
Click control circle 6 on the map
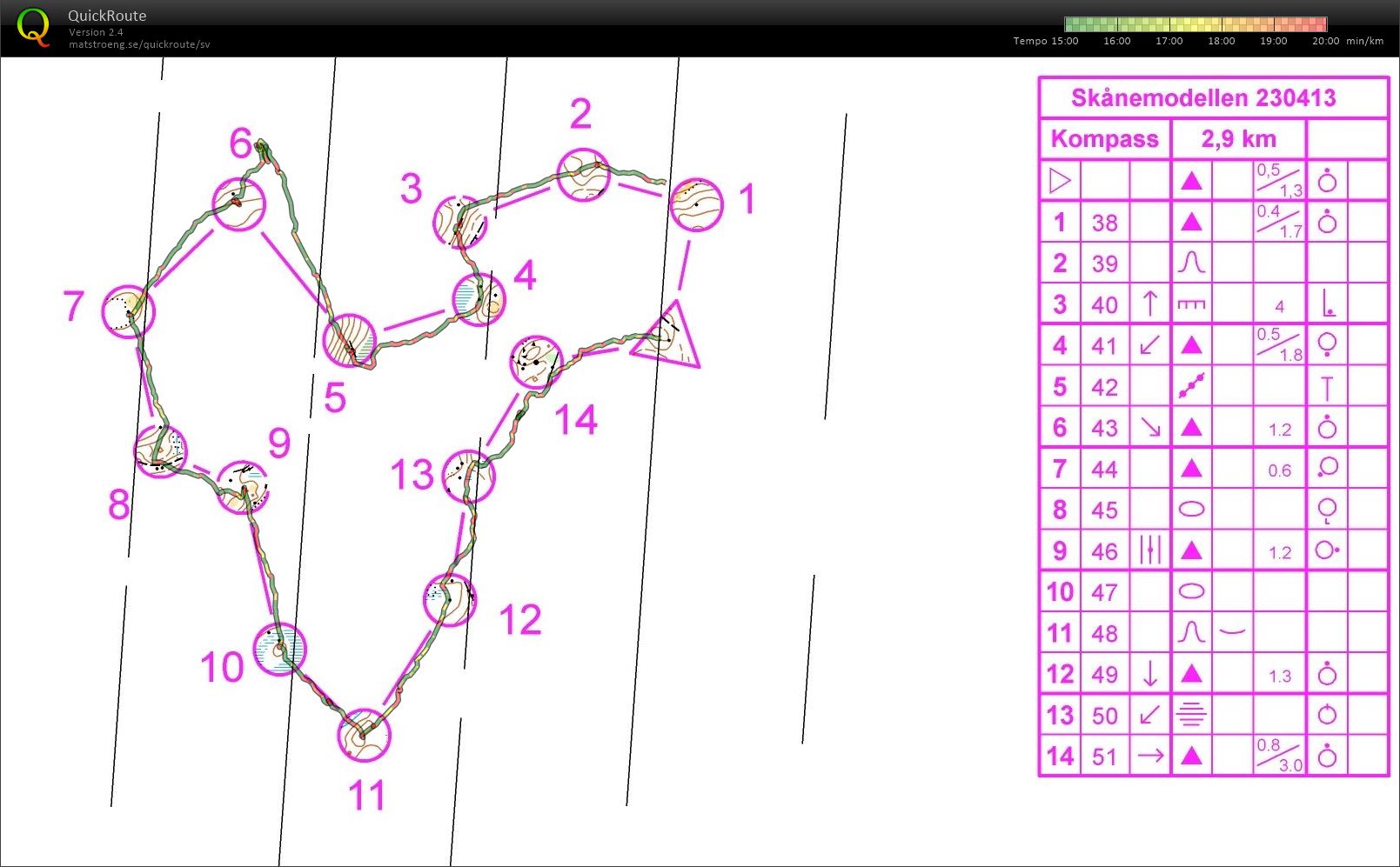[x=238, y=203]
